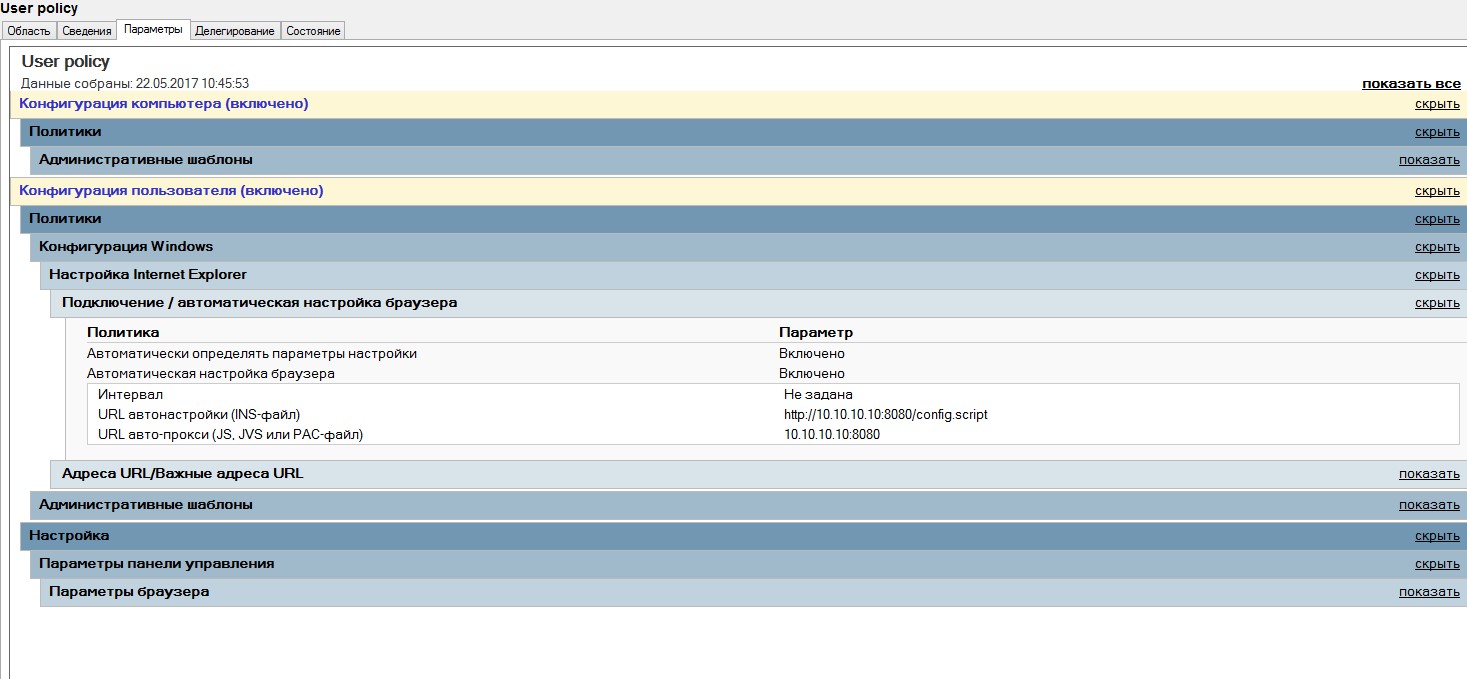This screenshot has height=679, width=1467.
Task: Collapse Конфигурация пользователя via its скрыть link
Action: [1437, 190]
